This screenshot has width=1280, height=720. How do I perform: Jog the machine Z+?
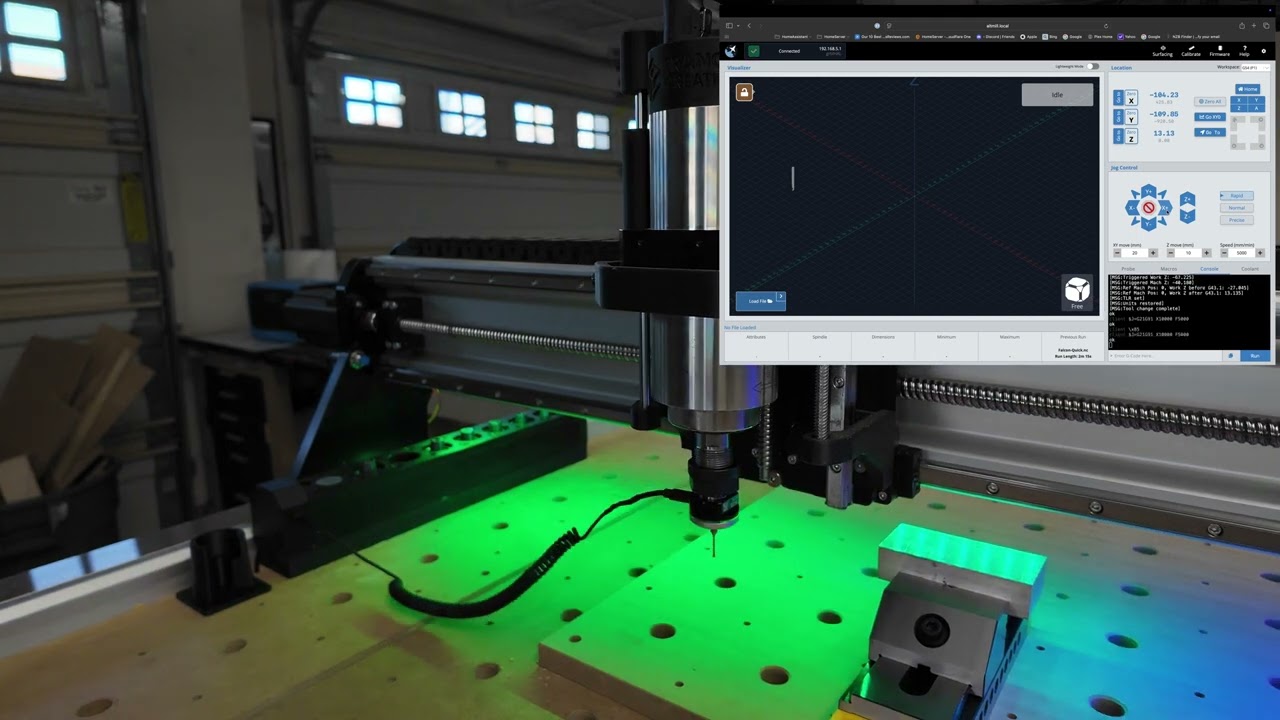coord(1187,199)
